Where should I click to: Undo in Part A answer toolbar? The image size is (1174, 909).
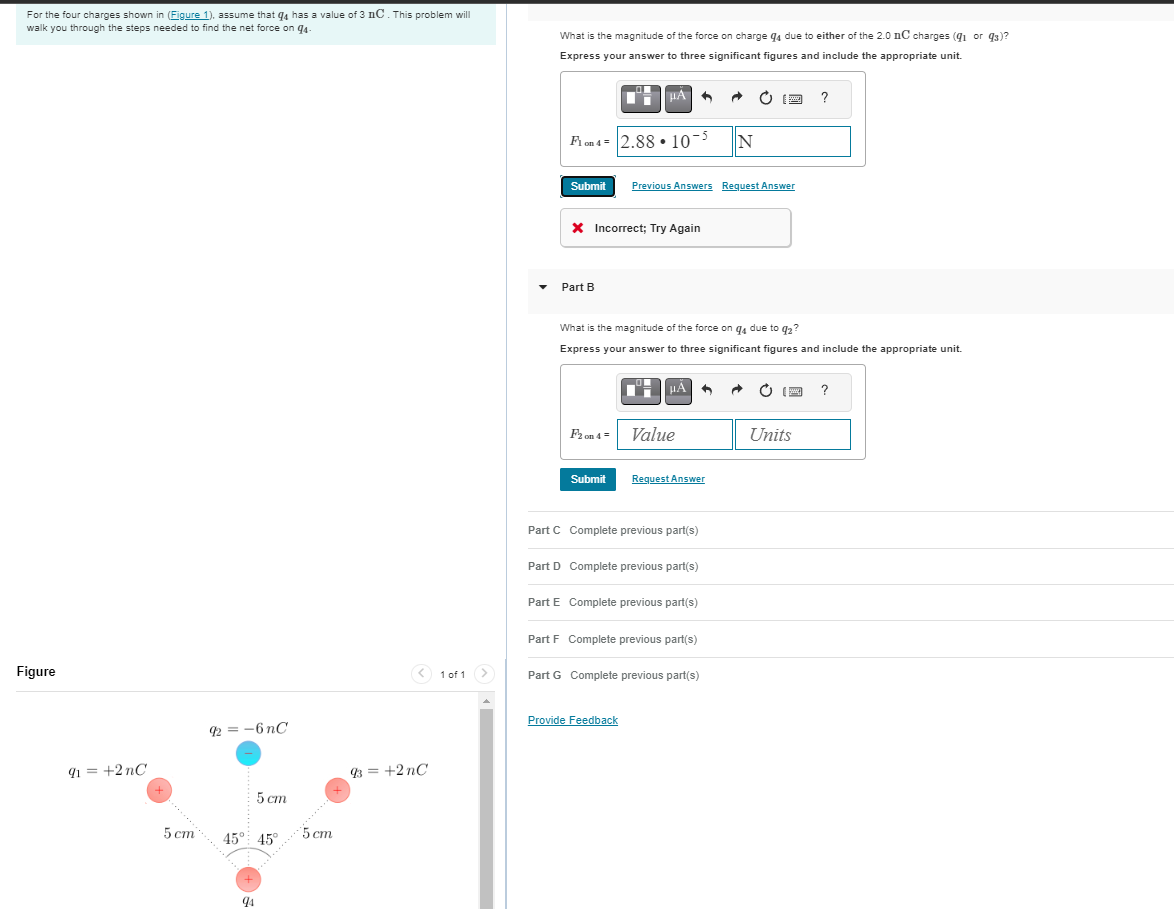point(706,97)
